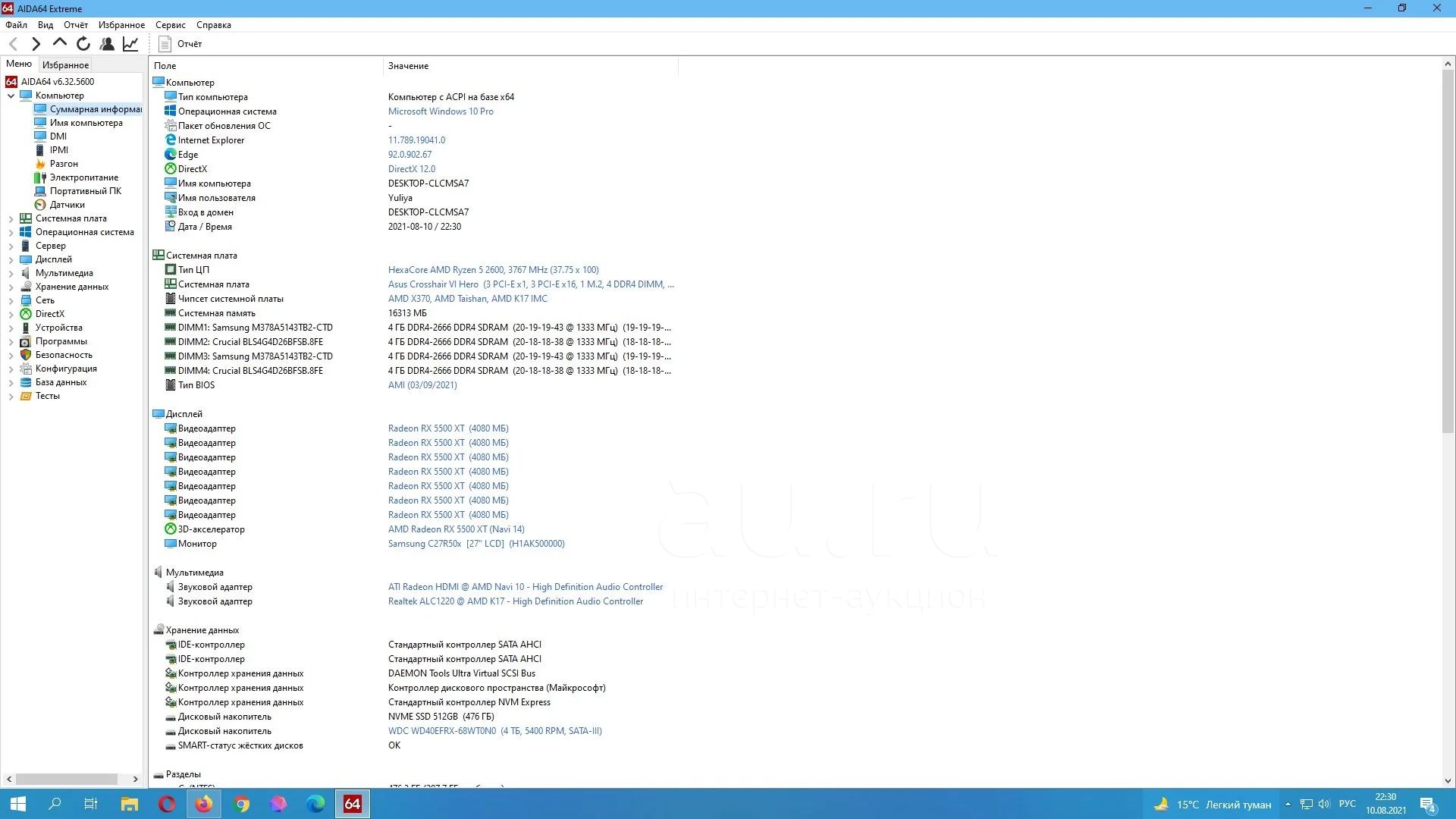Open user profile icon in the toolbar
This screenshot has width=1456, height=819.
[x=107, y=44]
